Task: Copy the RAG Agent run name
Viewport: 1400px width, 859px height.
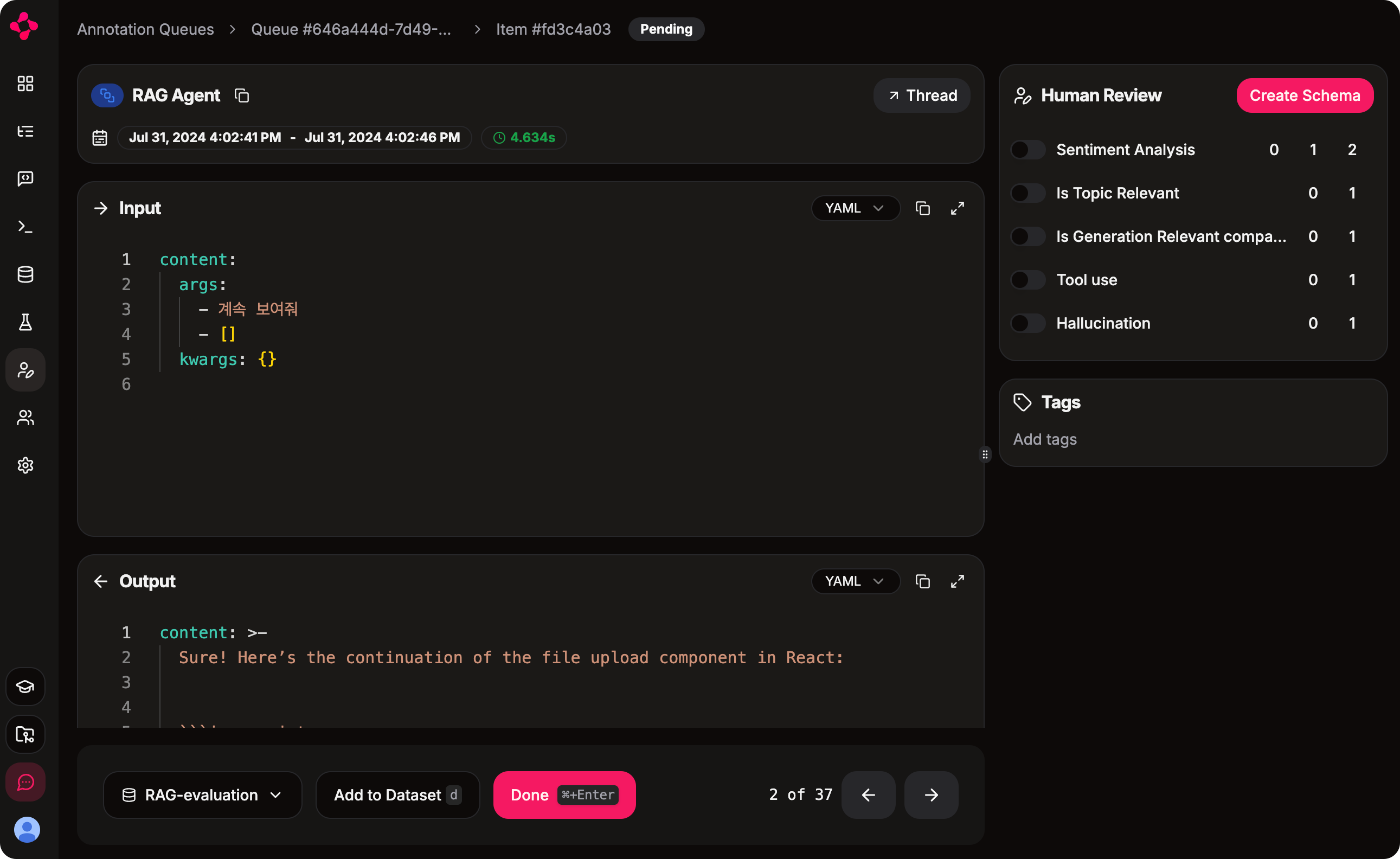Action: click(x=241, y=95)
